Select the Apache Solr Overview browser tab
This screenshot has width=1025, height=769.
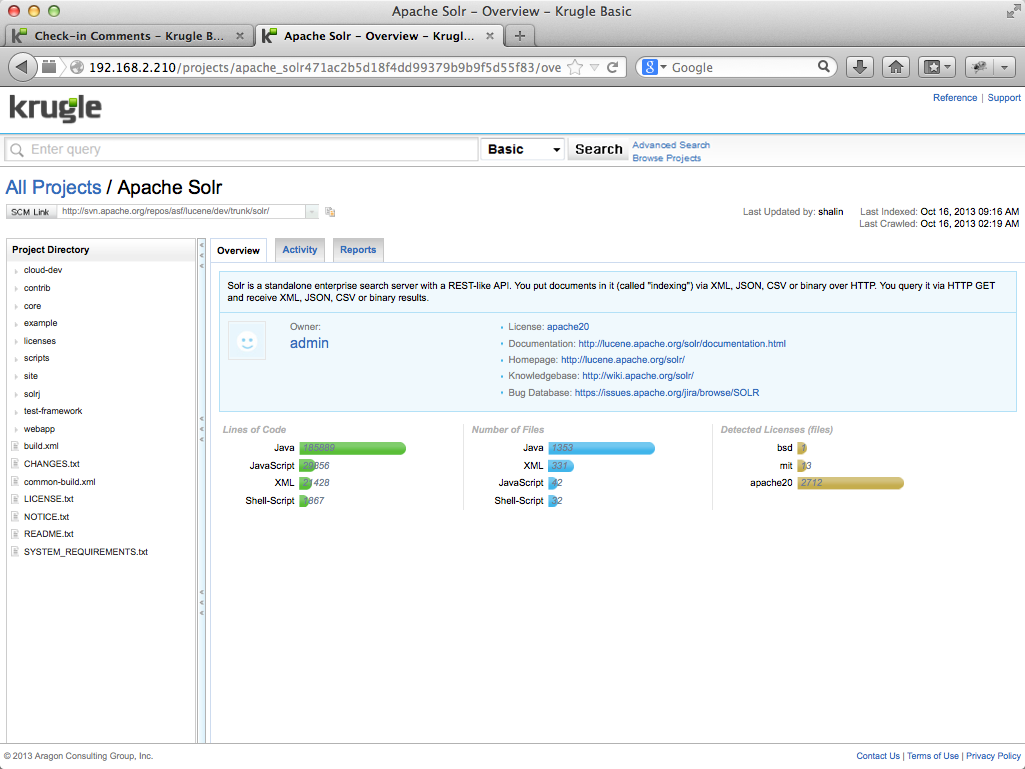[379, 36]
